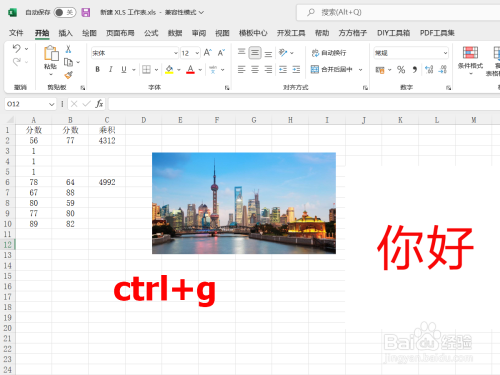This screenshot has height=375, width=500.
Task: Align text right
Action: (268, 69)
